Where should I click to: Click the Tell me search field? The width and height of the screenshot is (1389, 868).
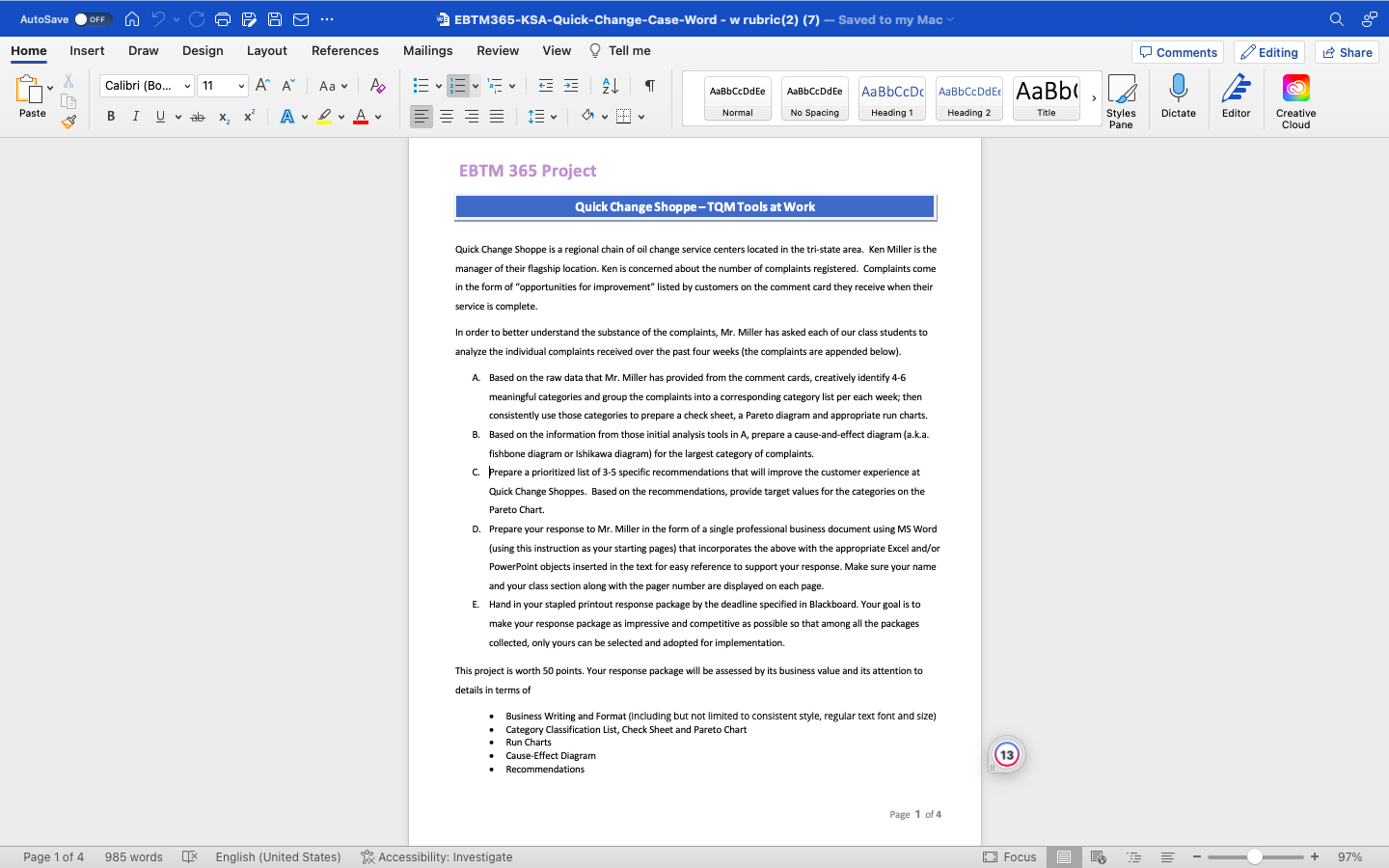tap(619, 51)
